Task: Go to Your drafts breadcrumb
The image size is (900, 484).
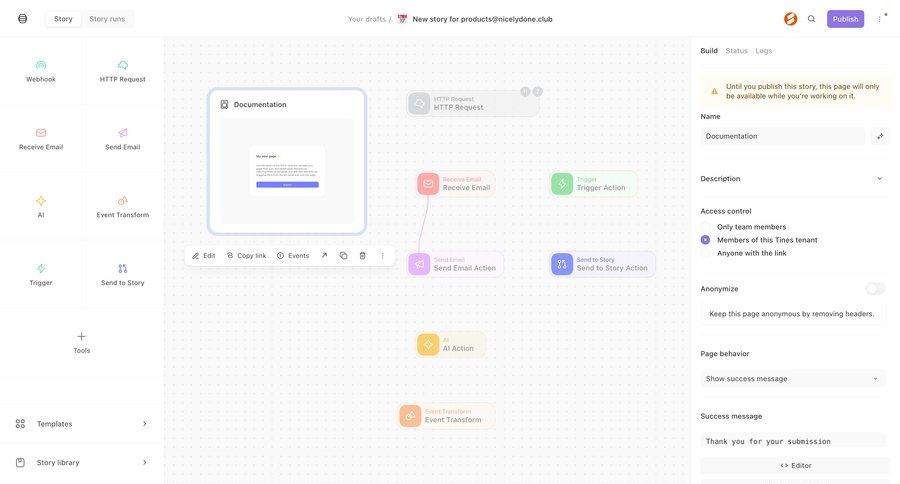Action: (367, 19)
